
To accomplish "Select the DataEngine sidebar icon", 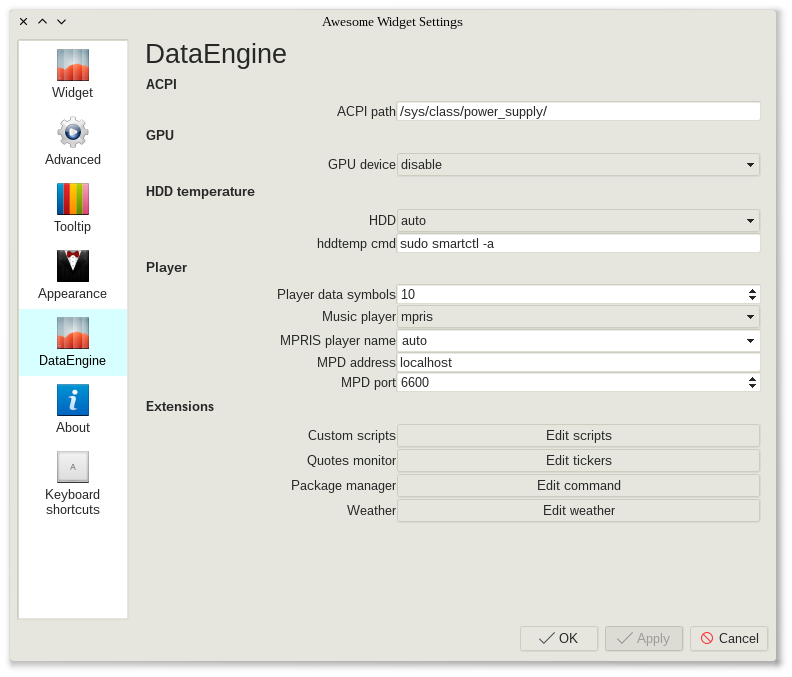I will coord(73,333).
